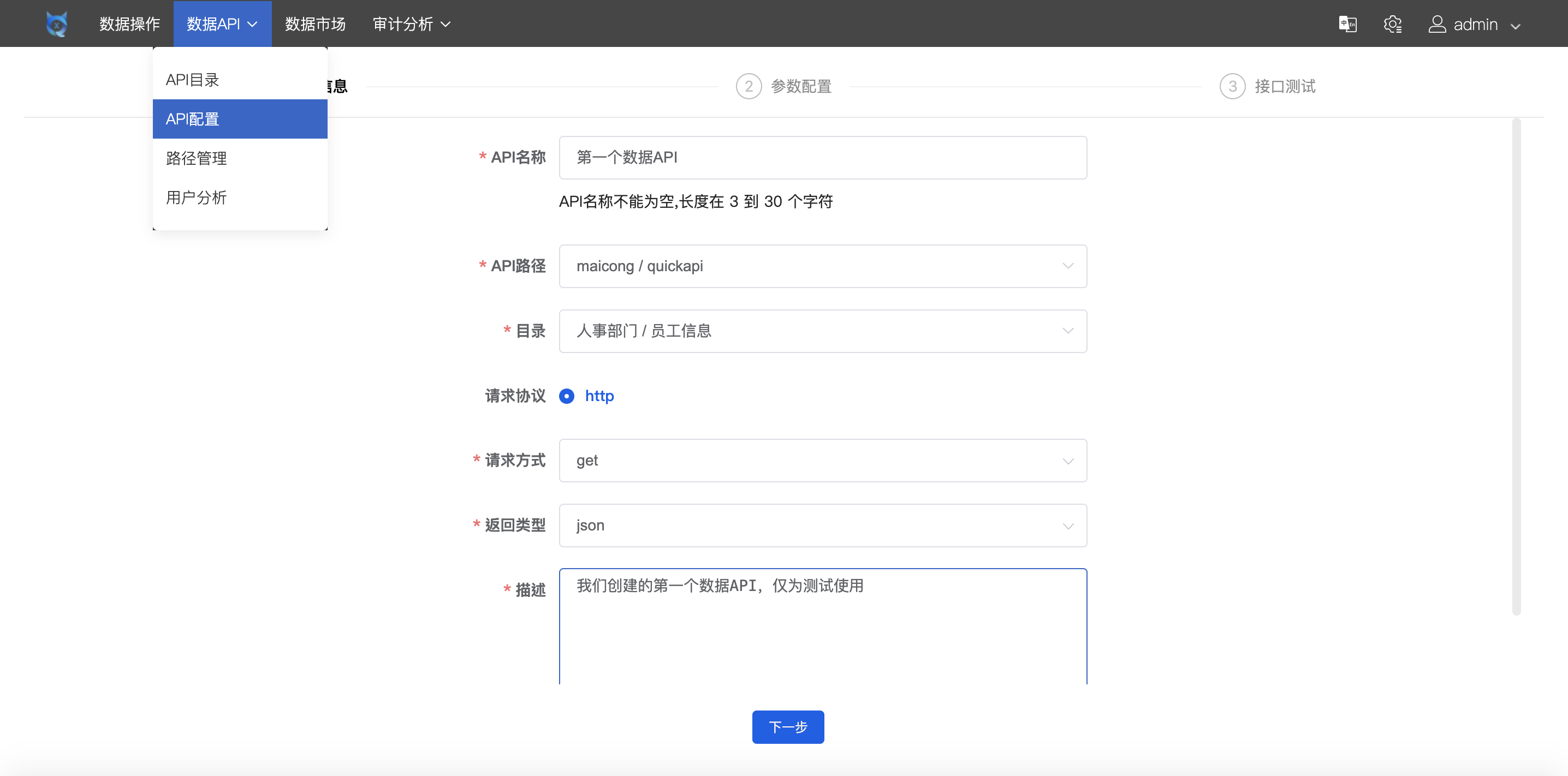
Task: Switch to the 数据操作 navigation tab
Action: click(129, 23)
